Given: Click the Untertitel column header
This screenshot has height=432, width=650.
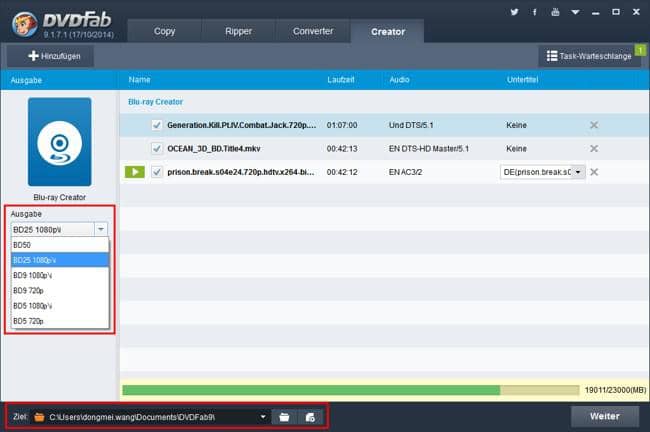Looking at the screenshot, I should click(522, 80).
